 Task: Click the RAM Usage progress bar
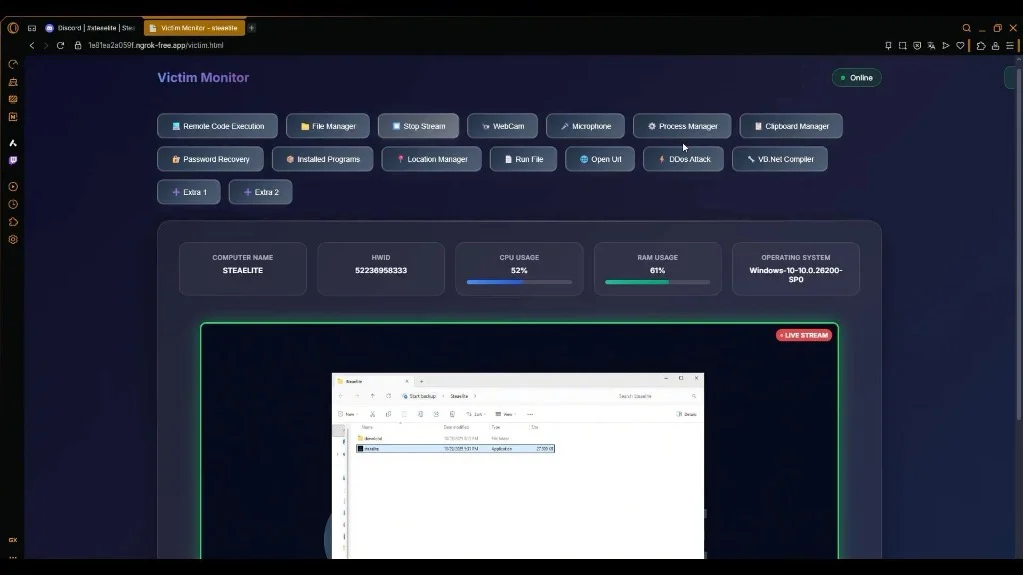coord(658,282)
